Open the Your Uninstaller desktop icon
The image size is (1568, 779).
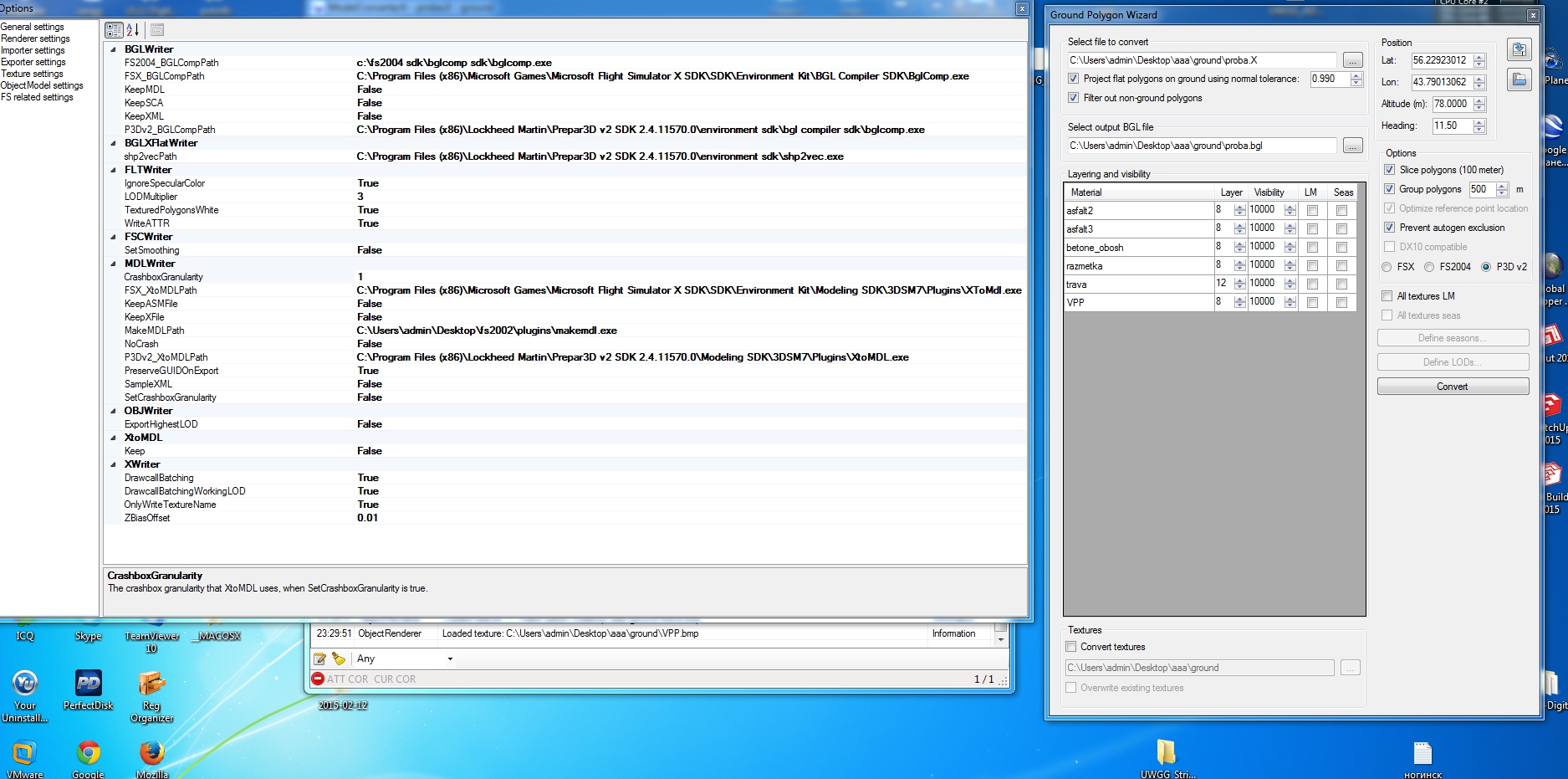coord(25,696)
